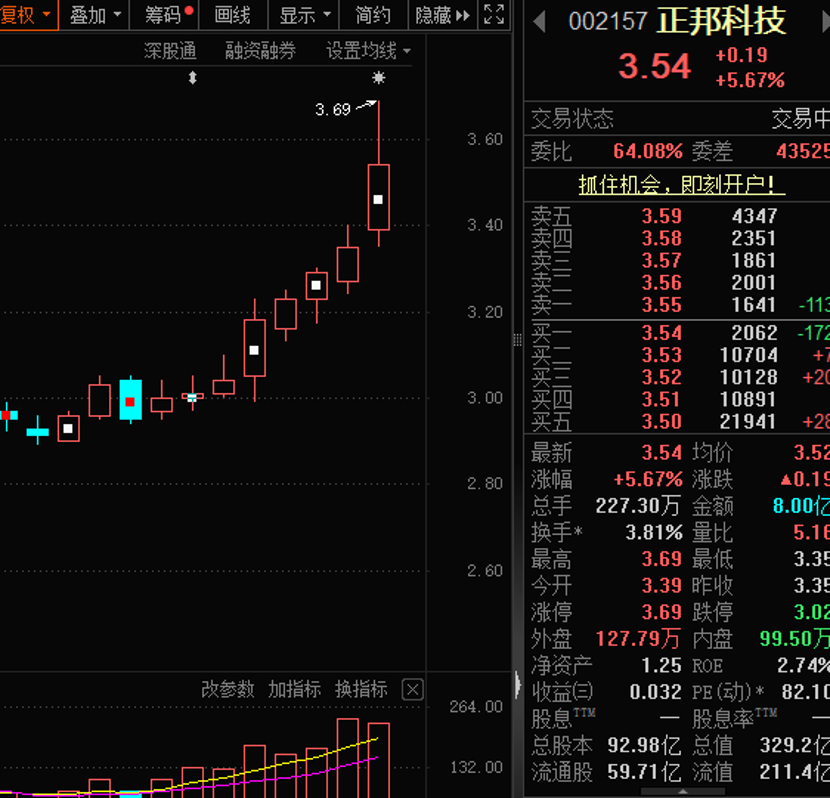The width and height of the screenshot is (830, 798).
Task: Close the volume indicator panel
Action: click(412, 689)
